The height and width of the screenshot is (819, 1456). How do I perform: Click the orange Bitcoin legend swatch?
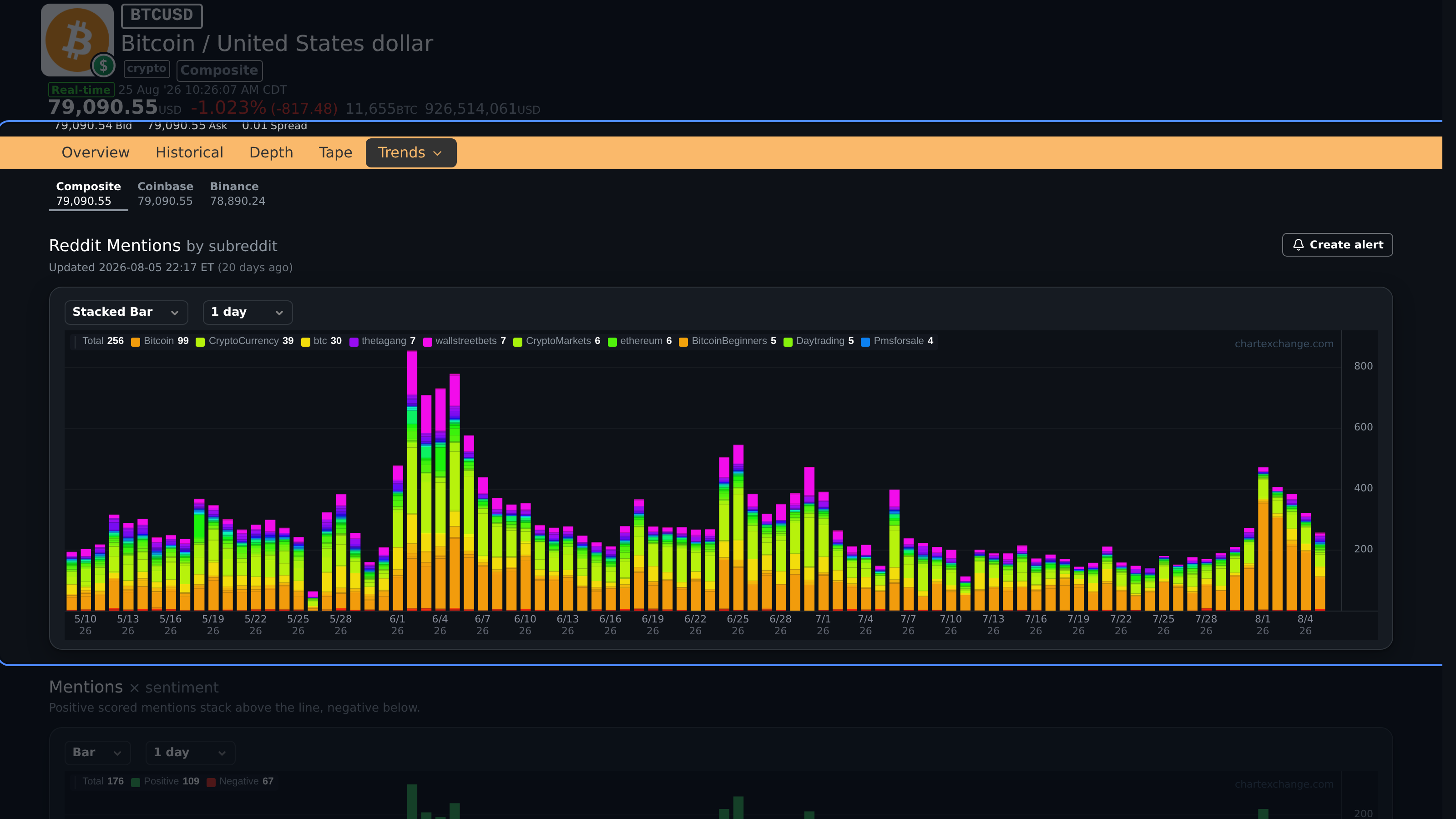[x=136, y=341]
